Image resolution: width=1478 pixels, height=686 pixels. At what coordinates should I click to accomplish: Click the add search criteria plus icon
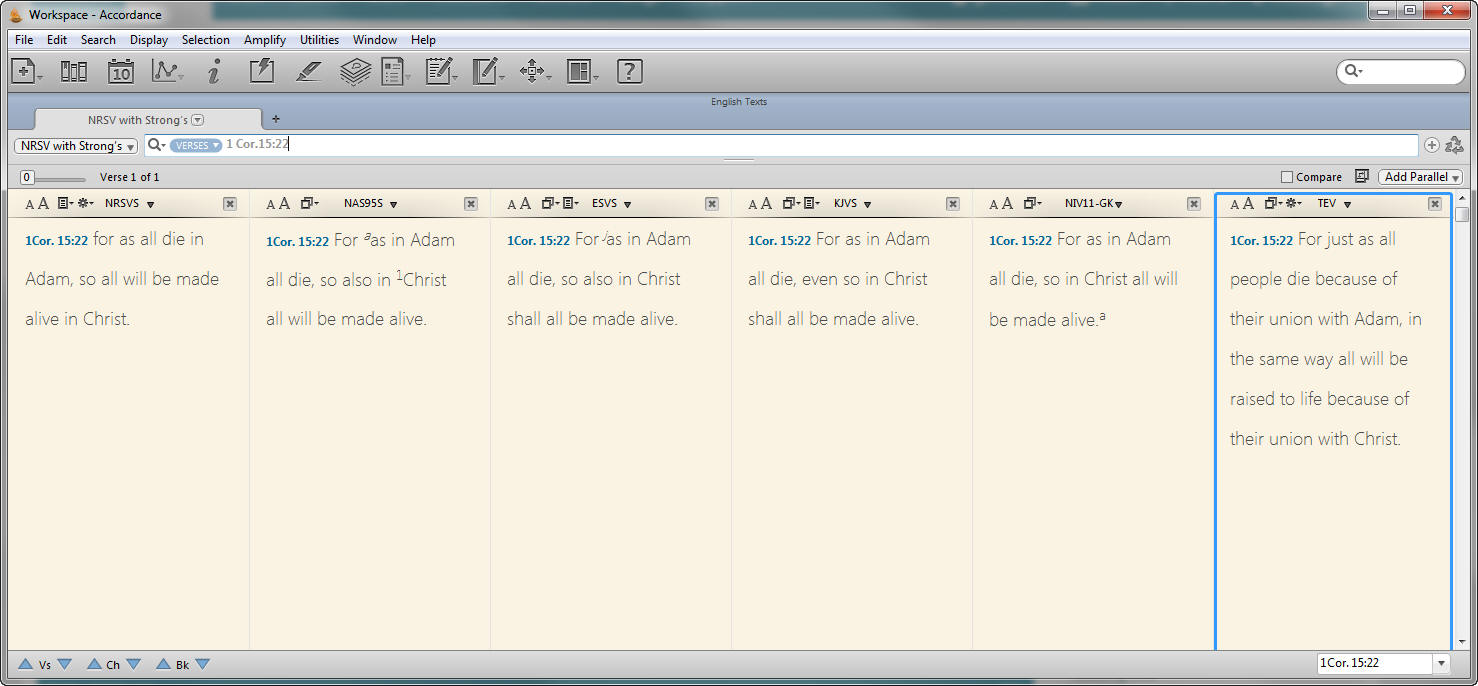click(x=1431, y=145)
